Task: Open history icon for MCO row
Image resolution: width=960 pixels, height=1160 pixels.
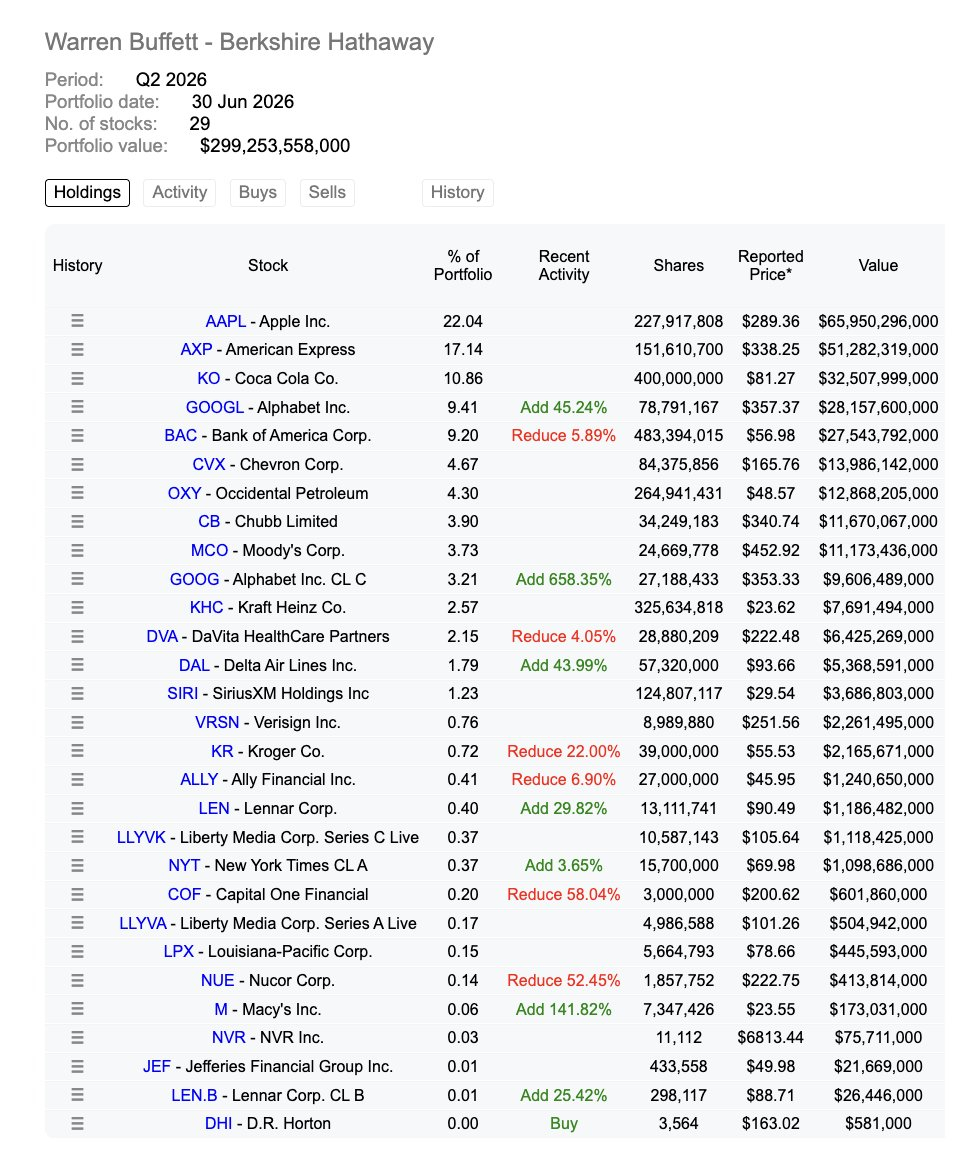Action: coord(77,550)
